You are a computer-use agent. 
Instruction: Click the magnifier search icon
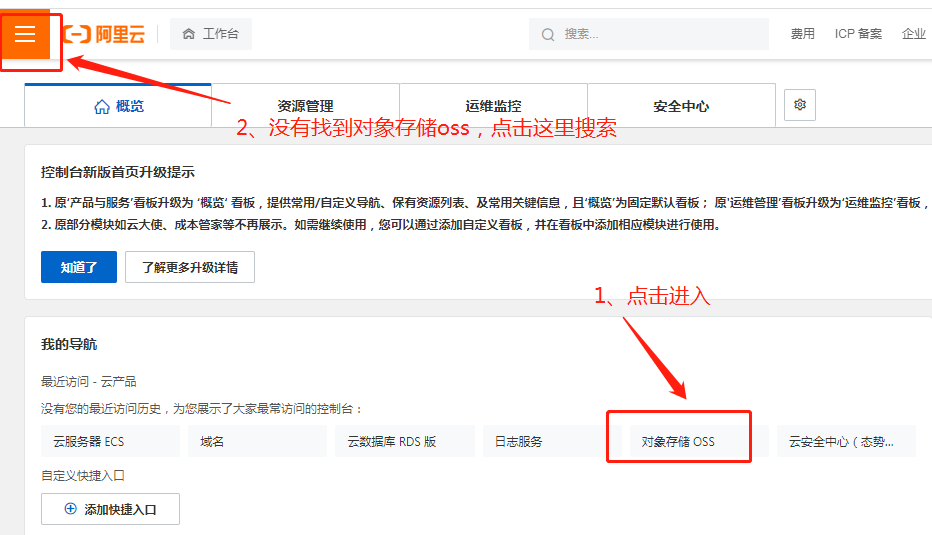tap(547, 34)
